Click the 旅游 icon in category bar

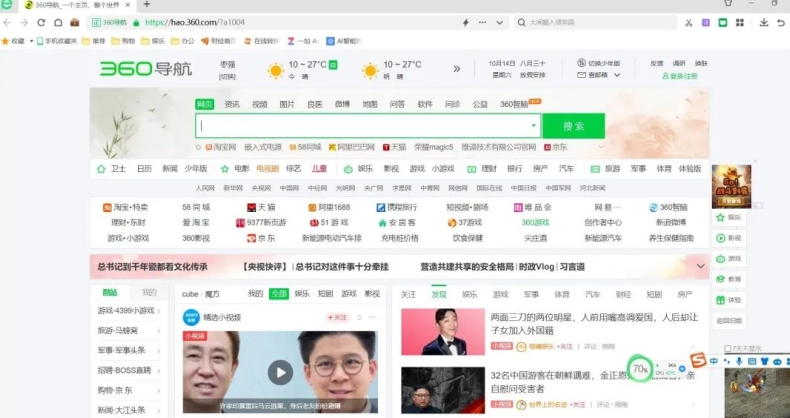click(x=595, y=169)
